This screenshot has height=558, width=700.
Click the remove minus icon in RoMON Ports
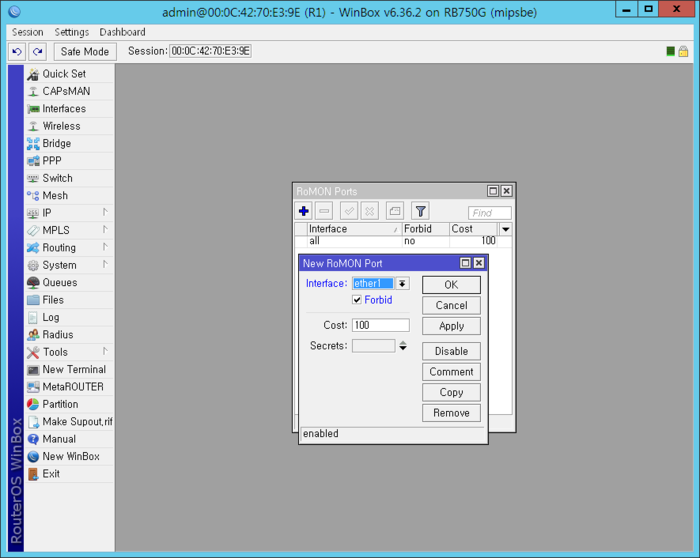[324, 211]
